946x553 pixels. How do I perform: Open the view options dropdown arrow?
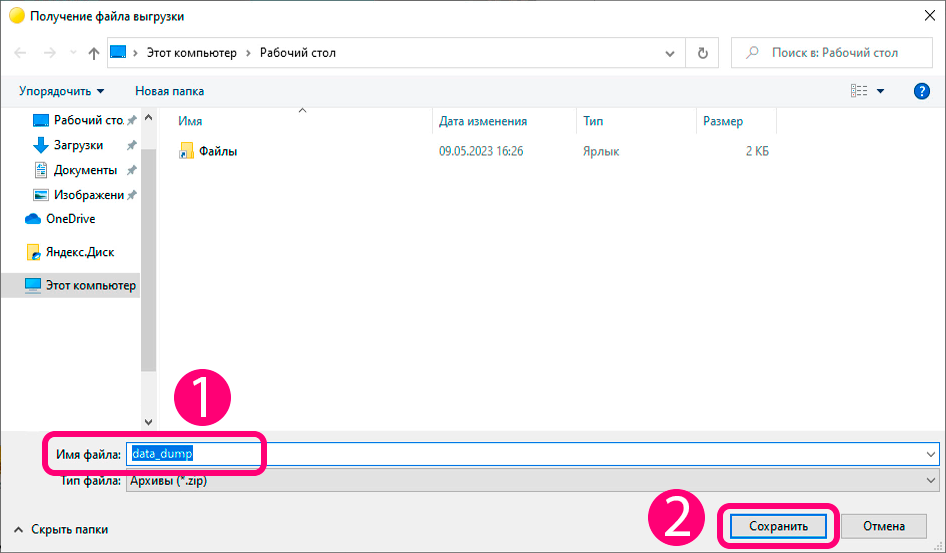[880, 91]
